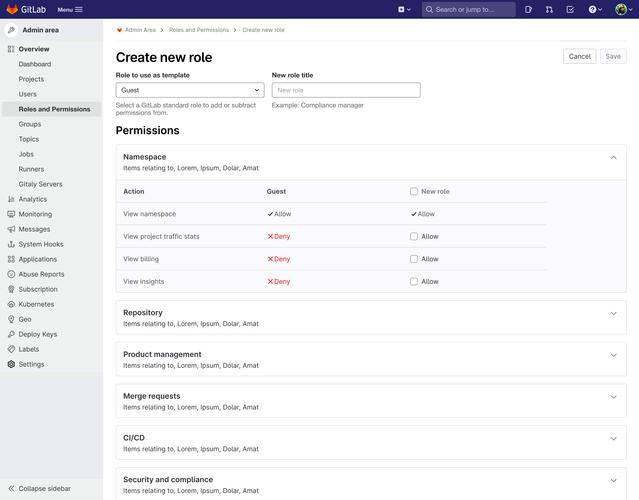Click the GitLab fox logo

12,9
